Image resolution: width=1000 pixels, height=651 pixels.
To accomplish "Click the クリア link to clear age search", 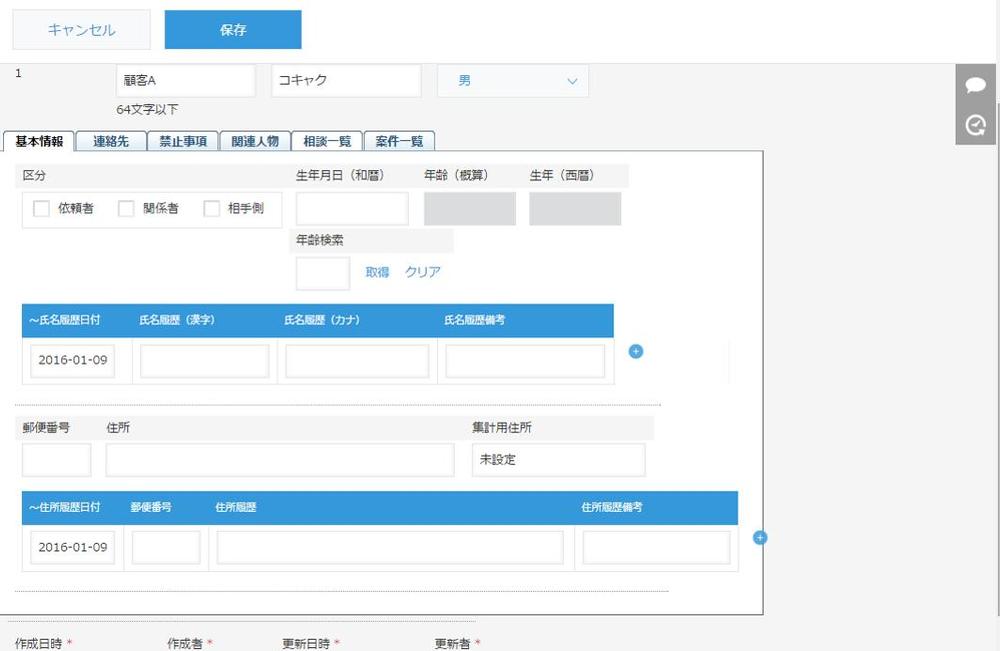I will (419, 272).
